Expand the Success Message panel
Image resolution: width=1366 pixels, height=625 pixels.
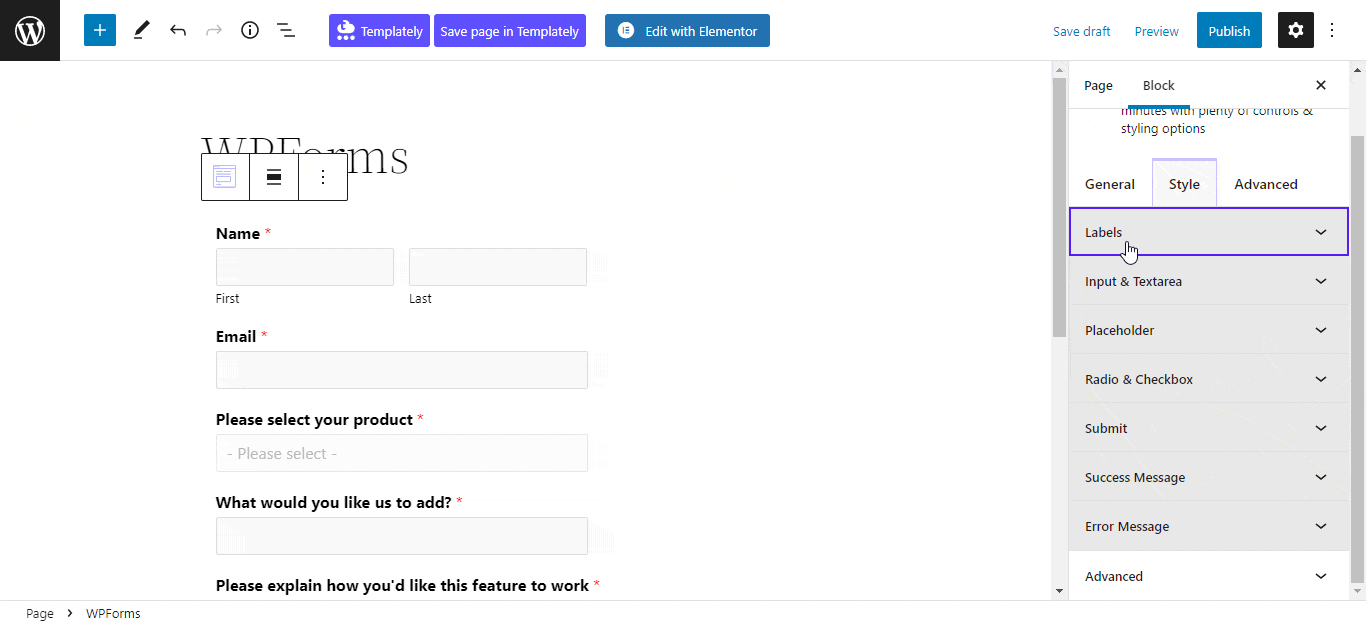coord(1209,477)
